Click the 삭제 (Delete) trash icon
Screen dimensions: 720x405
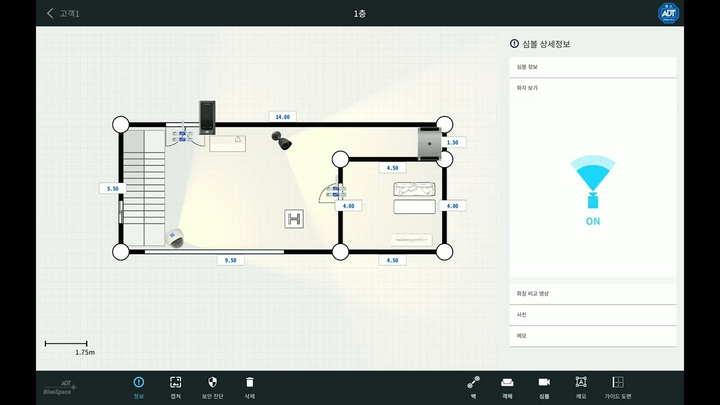pyautogui.click(x=250, y=386)
